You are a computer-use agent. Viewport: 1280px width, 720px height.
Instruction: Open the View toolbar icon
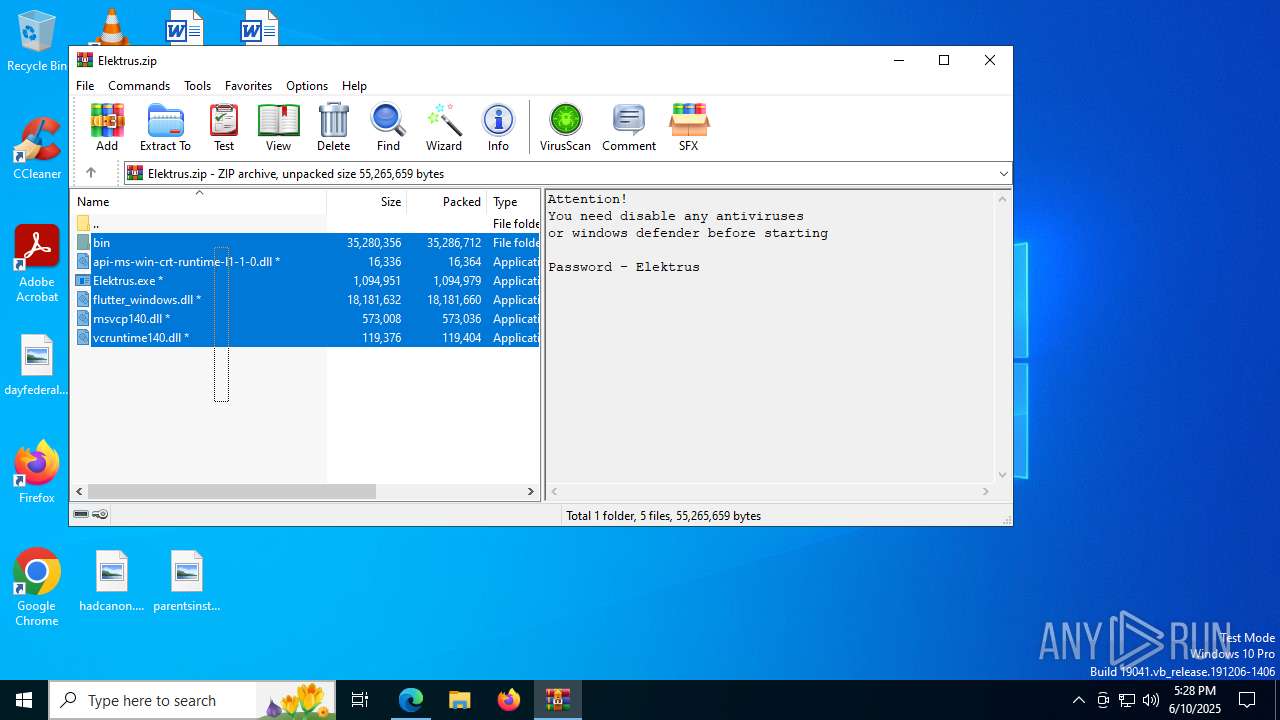(278, 127)
